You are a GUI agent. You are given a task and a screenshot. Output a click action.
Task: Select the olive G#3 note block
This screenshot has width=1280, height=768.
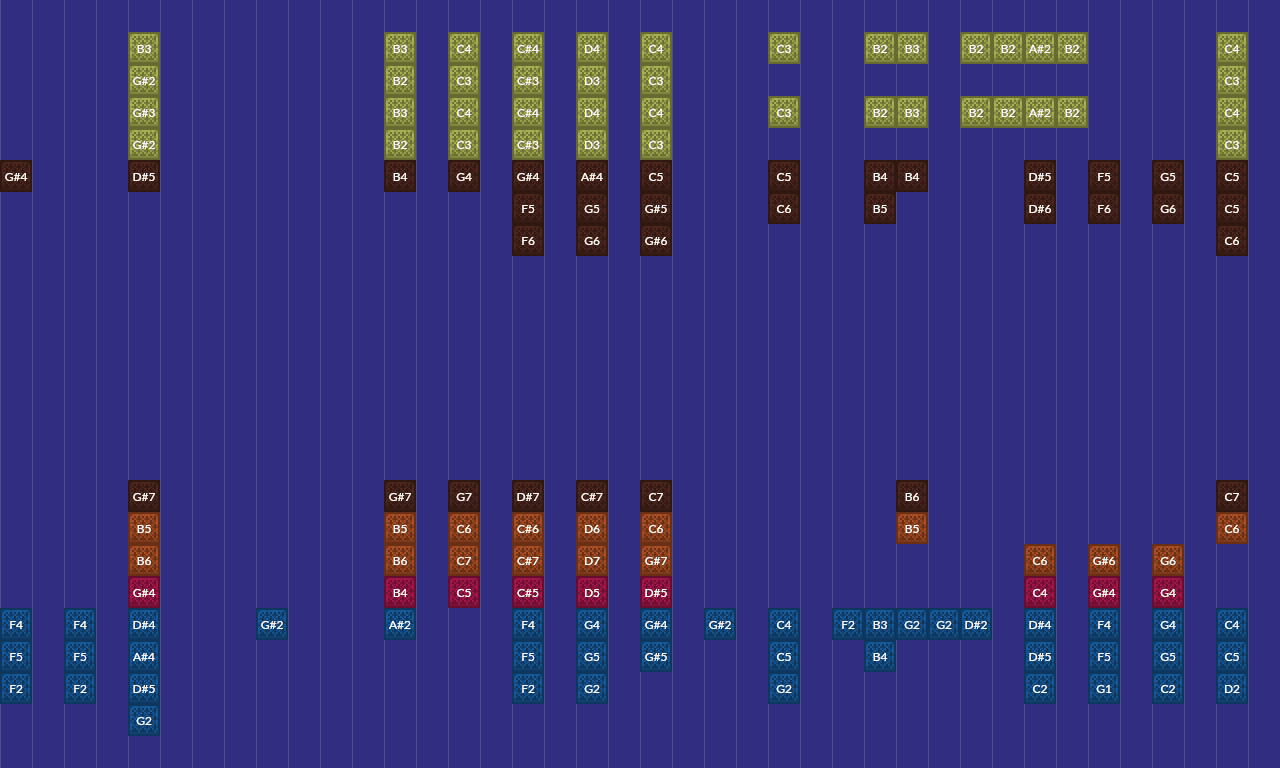[x=144, y=113]
